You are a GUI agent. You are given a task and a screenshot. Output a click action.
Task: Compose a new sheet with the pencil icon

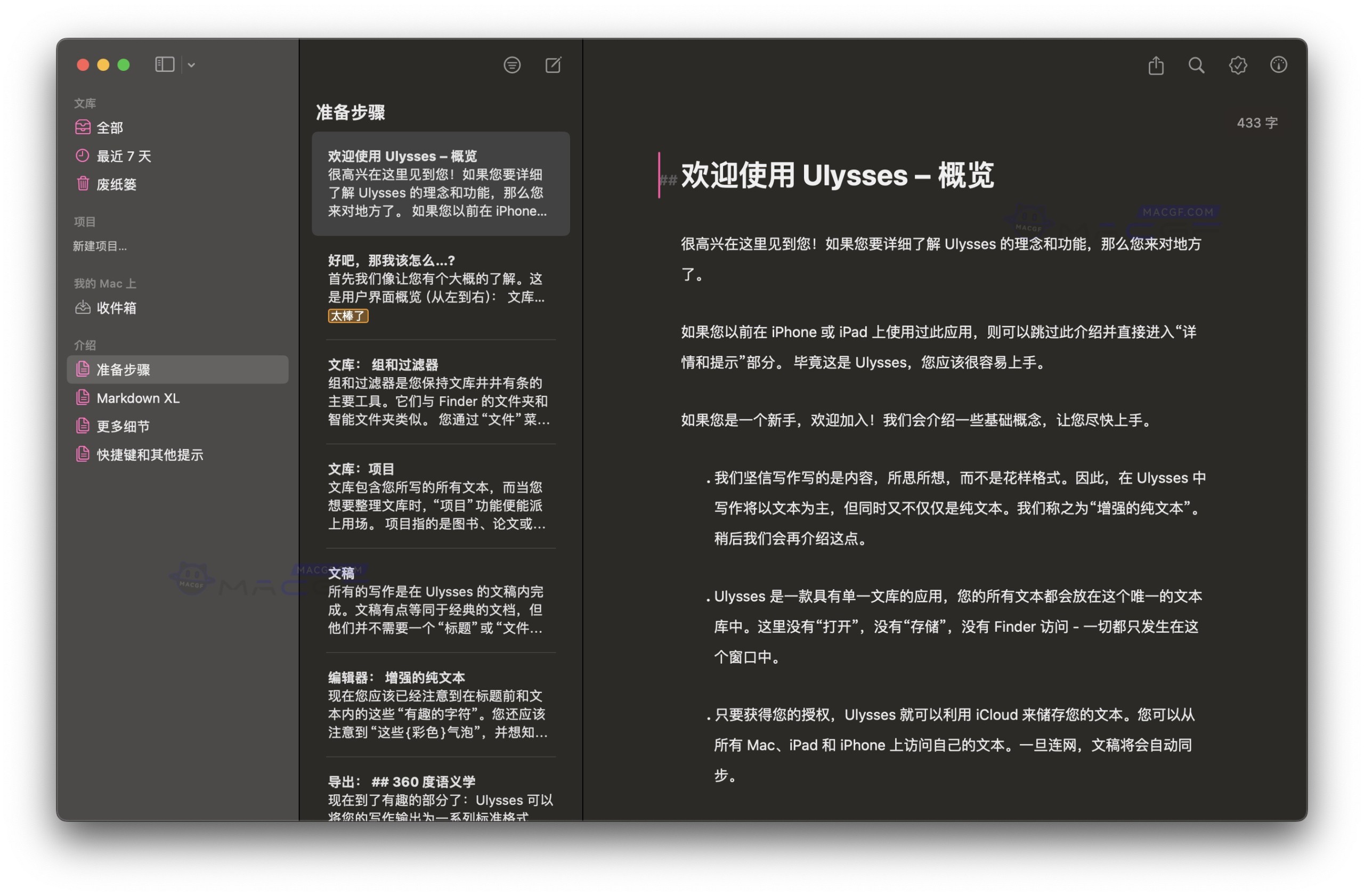click(x=552, y=66)
